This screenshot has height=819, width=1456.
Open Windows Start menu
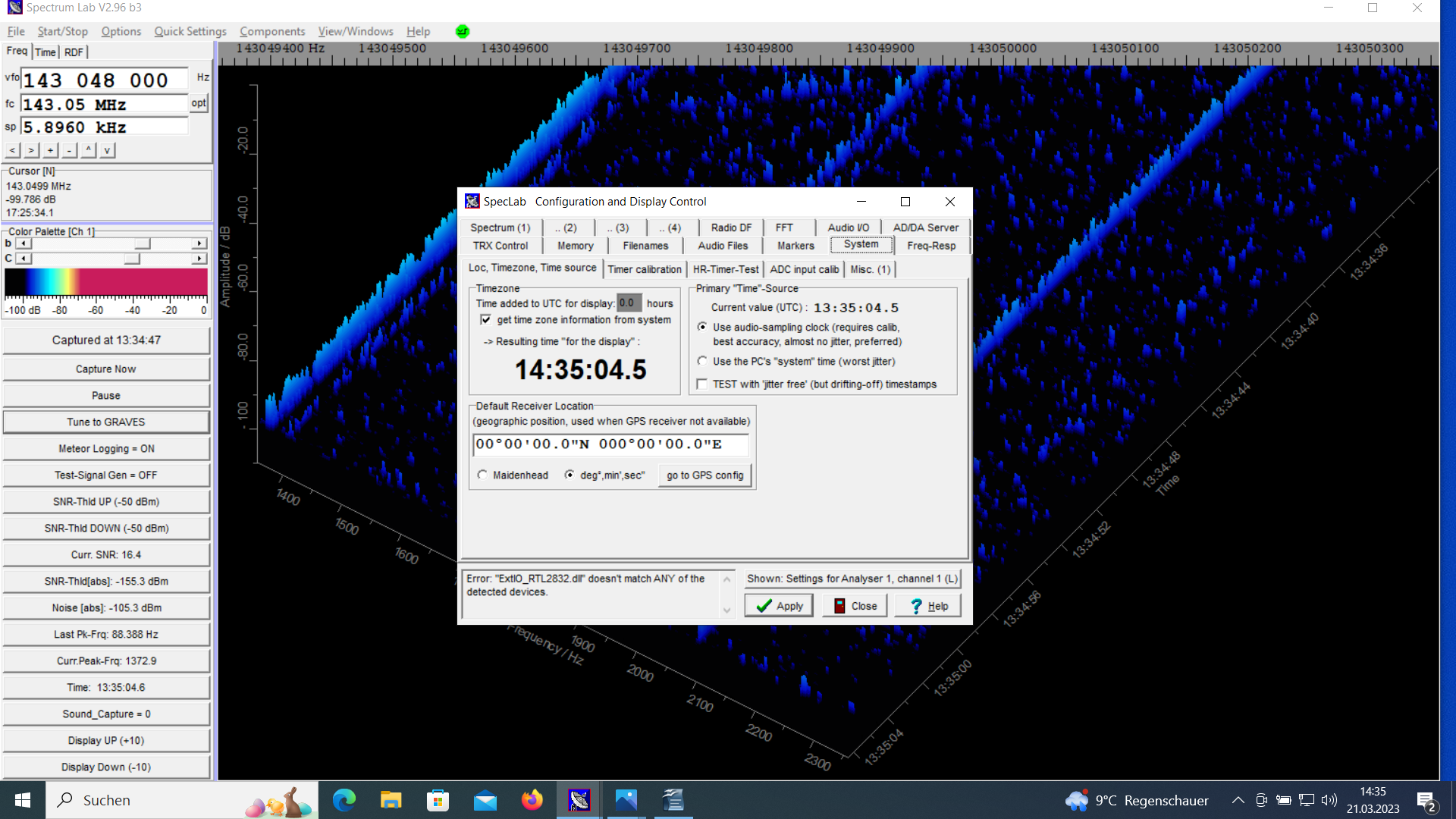[x=23, y=800]
